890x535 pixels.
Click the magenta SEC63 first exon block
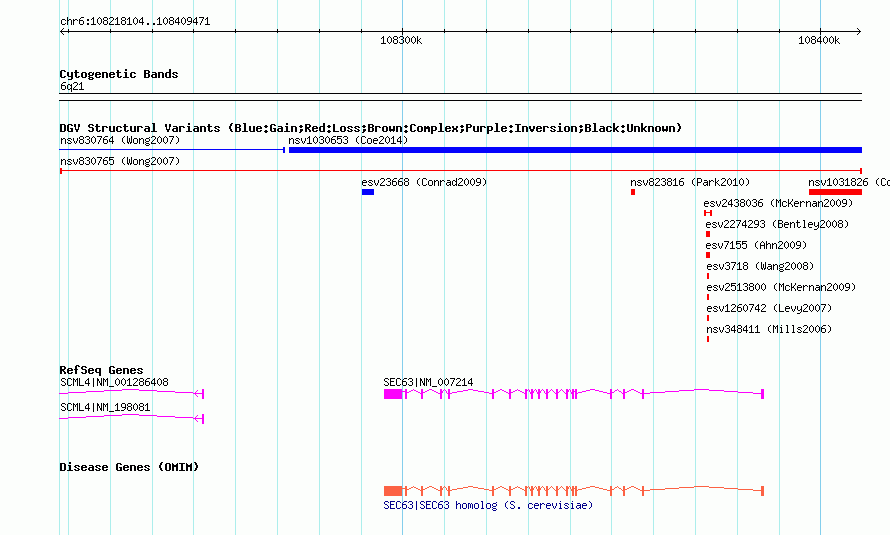(x=393, y=394)
